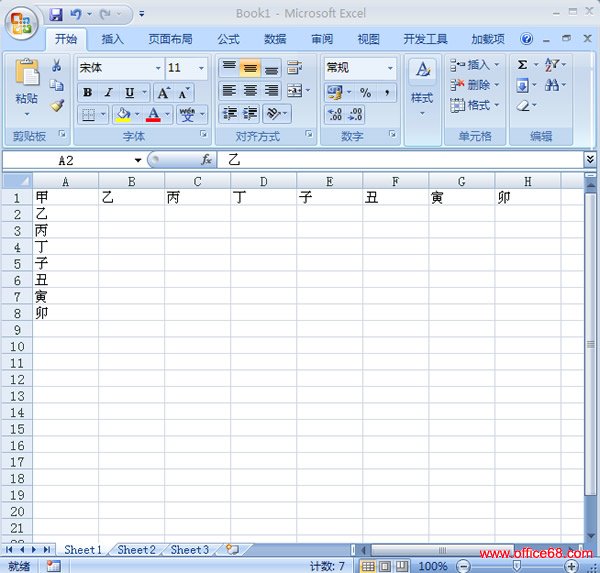Apply yellow fill color bucket
Viewport: 600px width, 573px height.
(x=123, y=114)
